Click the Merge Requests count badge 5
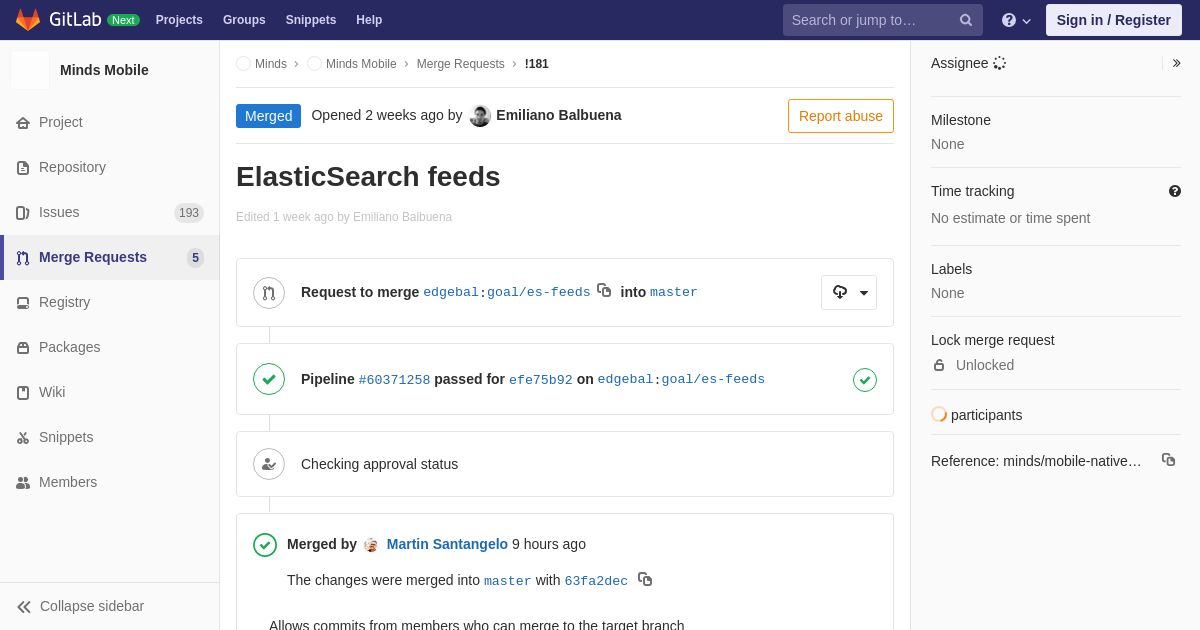The height and width of the screenshot is (630, 1200). 195,258
